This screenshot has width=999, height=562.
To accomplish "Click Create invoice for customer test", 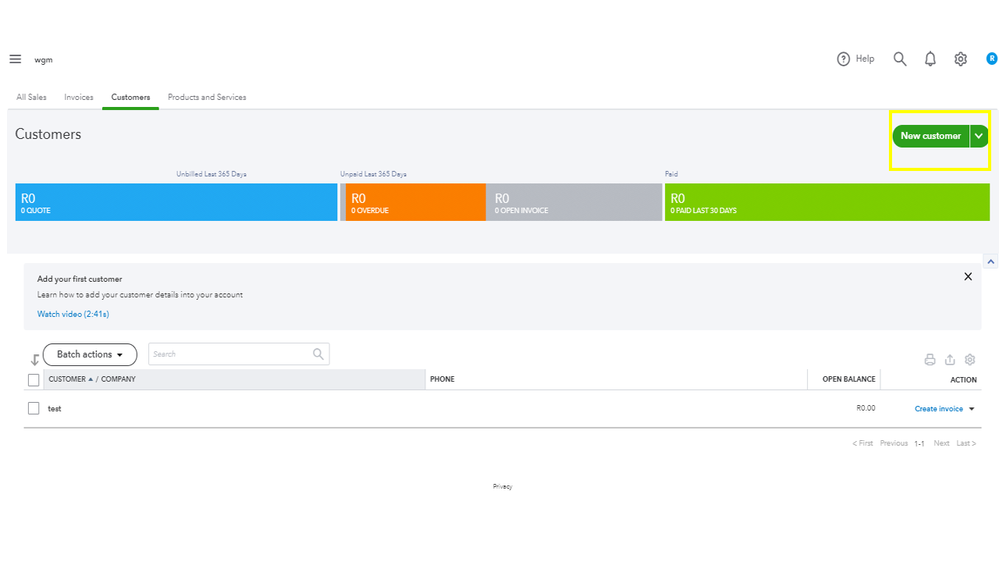I will coord(938,409).
